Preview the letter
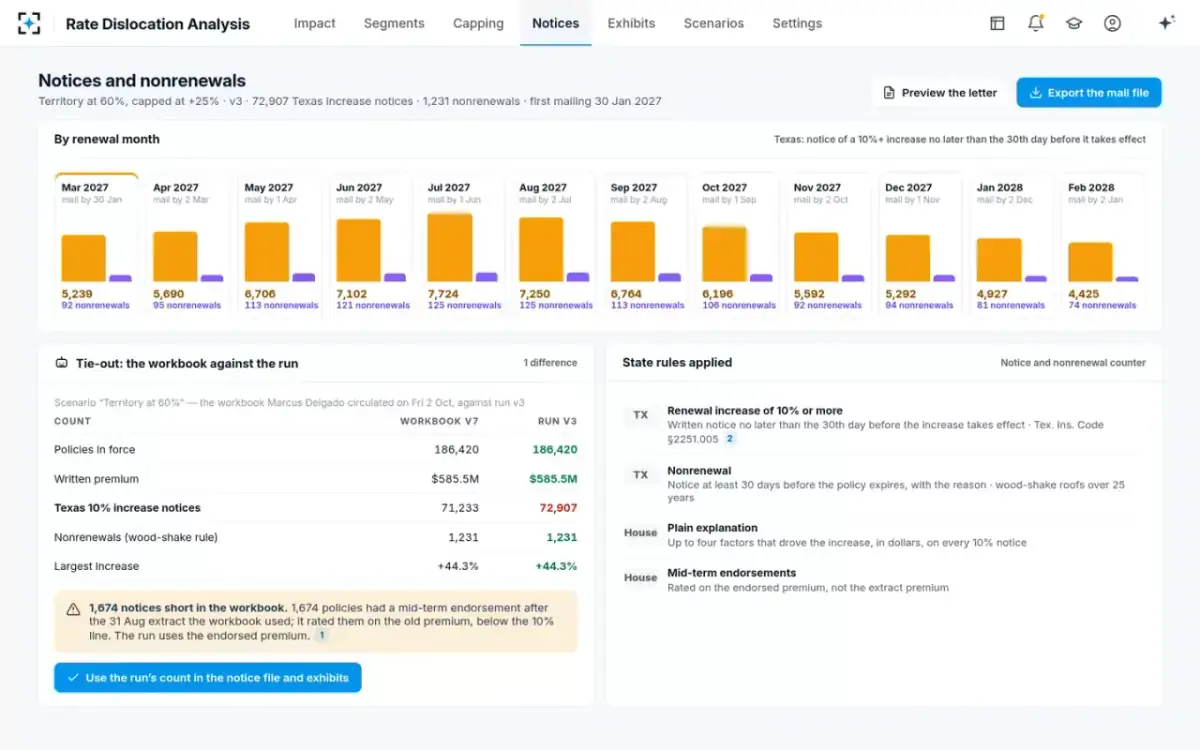1200x750 pixels. pos(939,92)
